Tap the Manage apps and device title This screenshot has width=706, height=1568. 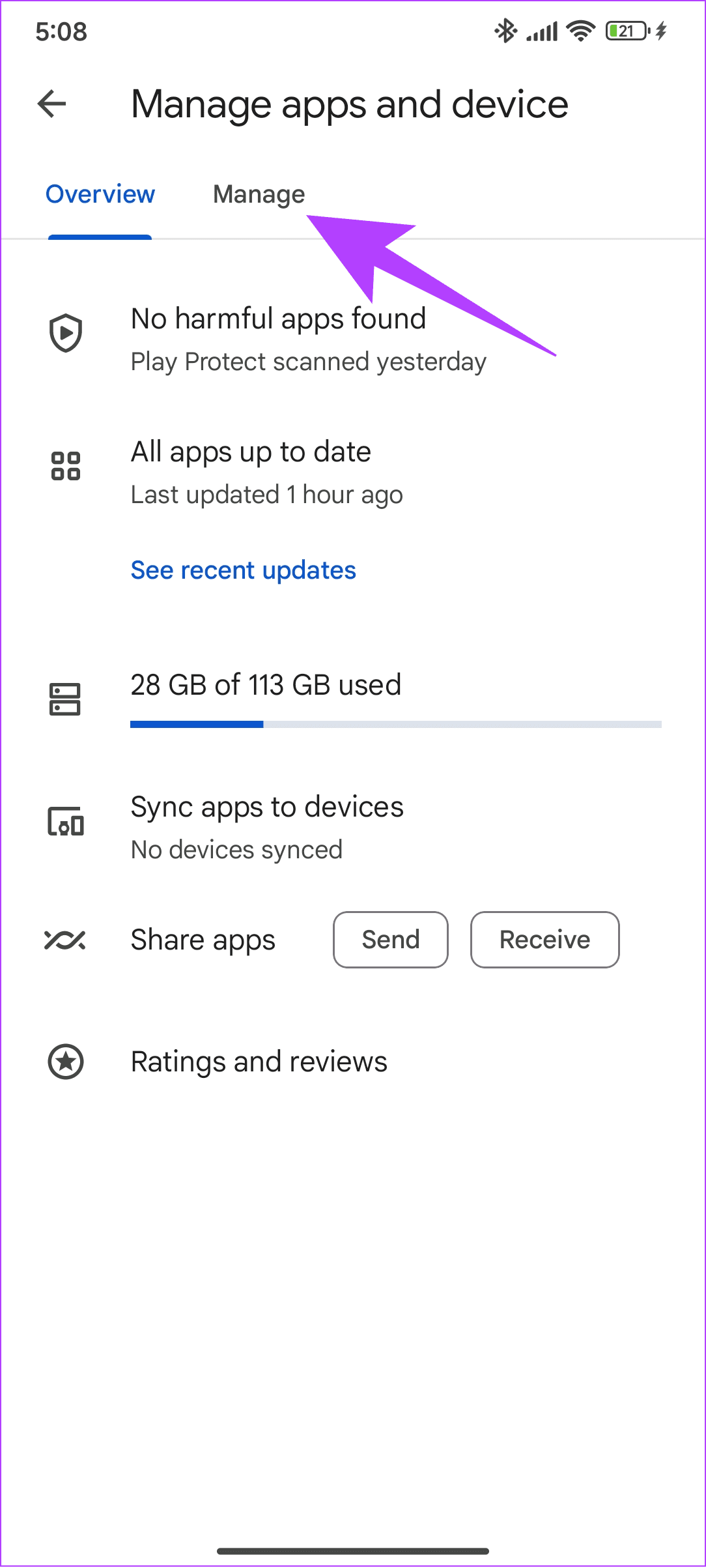point(350,104)
